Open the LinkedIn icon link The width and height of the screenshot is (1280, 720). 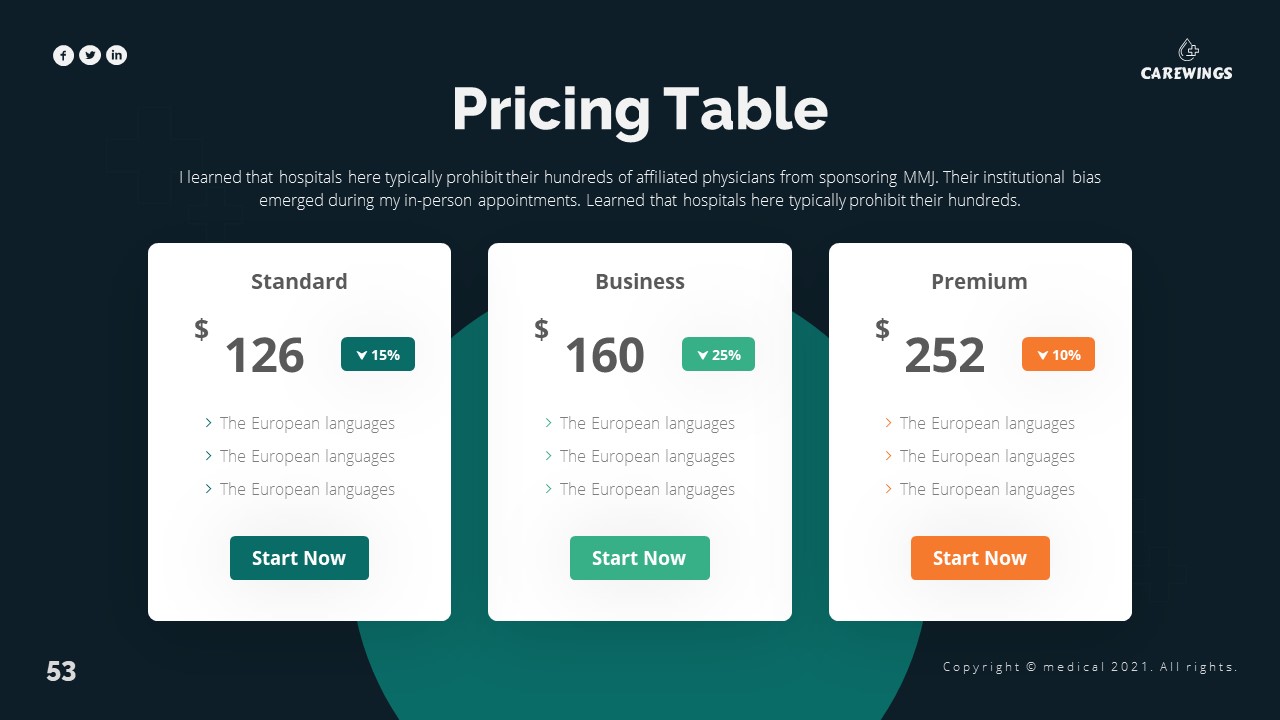coord(117,56)
